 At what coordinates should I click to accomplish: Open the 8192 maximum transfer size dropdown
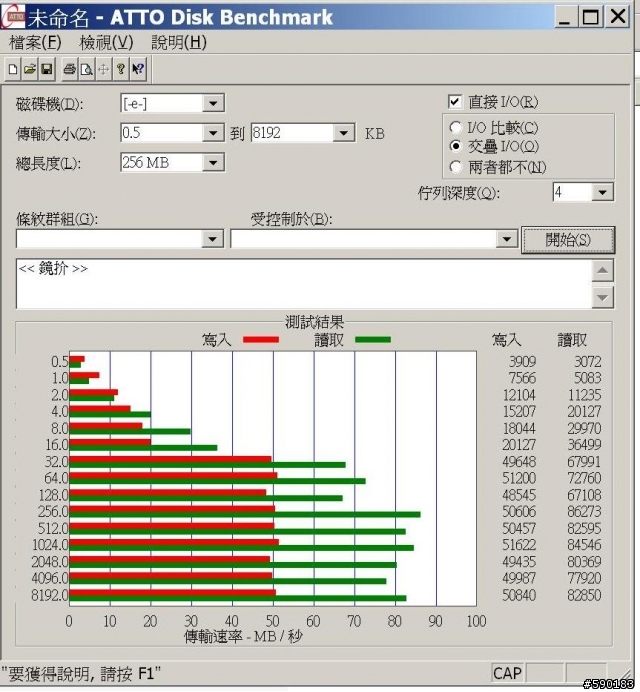click(x=343, y=133)
